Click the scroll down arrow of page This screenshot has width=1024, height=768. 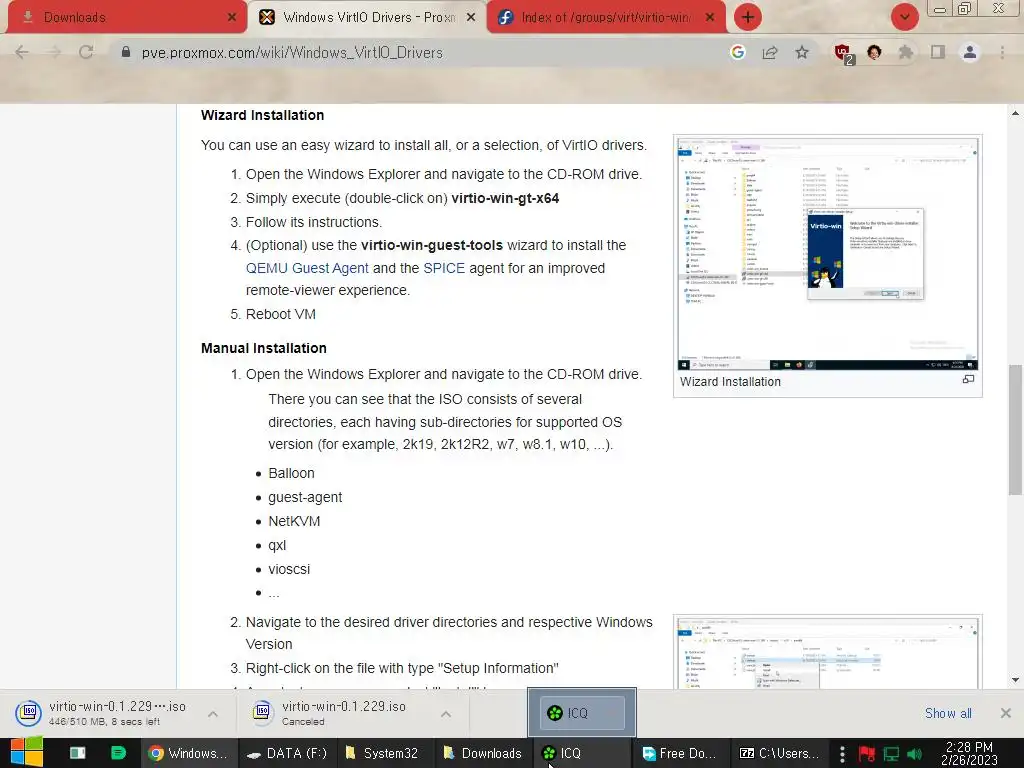point(1015,680)
